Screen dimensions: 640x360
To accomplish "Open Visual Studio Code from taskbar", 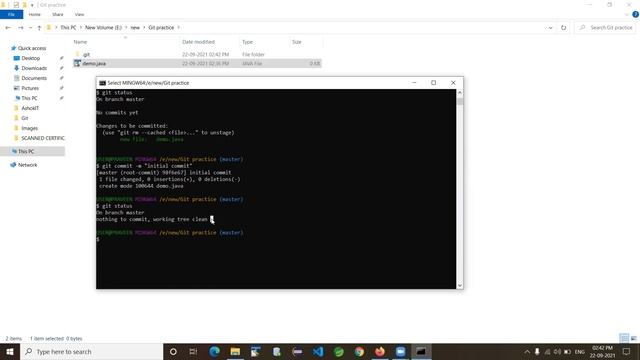I will 318,351.
